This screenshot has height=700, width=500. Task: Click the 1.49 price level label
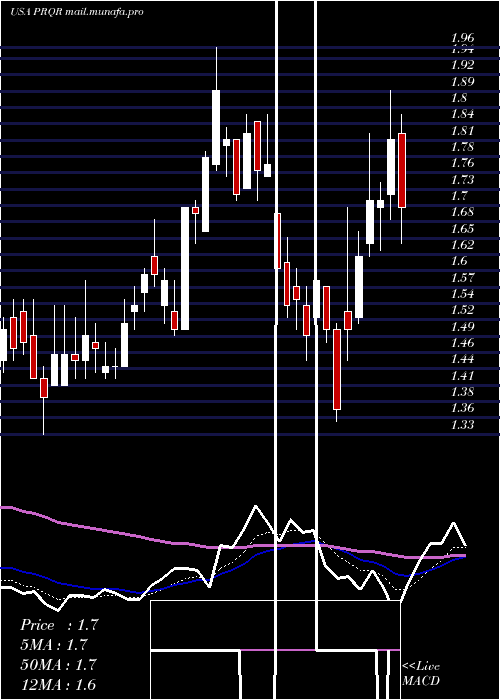[462, 326]
